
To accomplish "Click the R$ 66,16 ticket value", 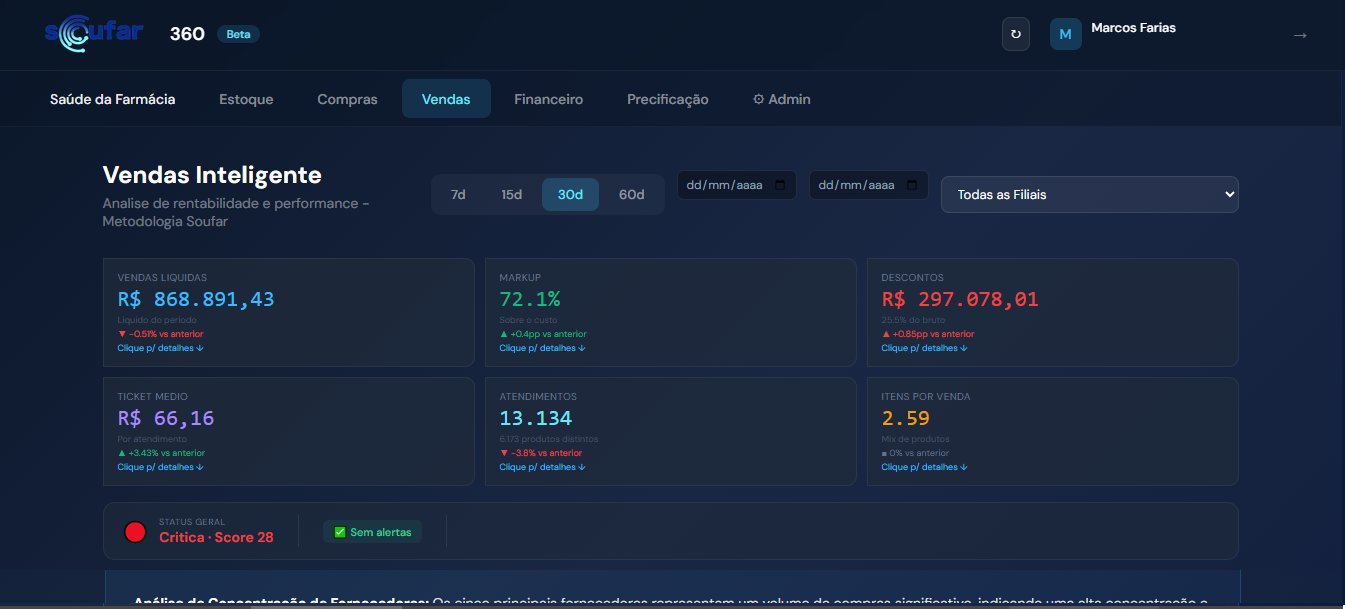I will coord(166,418).
